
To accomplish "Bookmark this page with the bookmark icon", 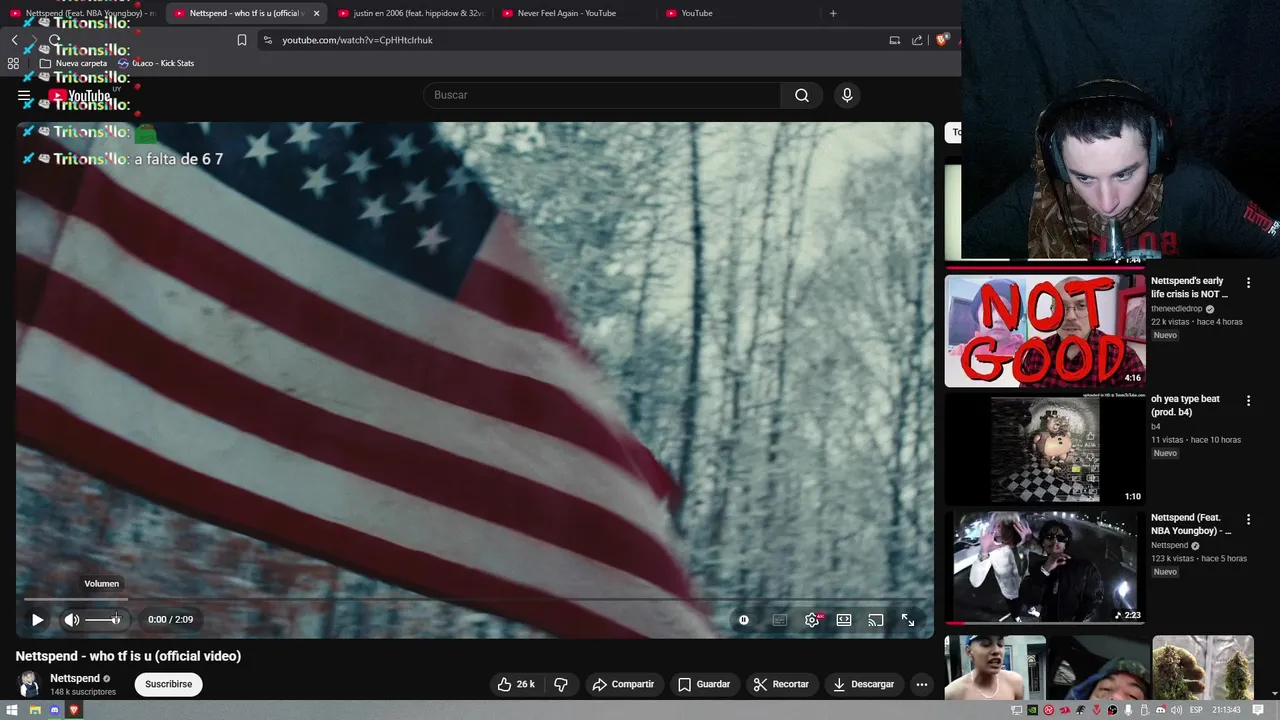I will coord(242,40).
